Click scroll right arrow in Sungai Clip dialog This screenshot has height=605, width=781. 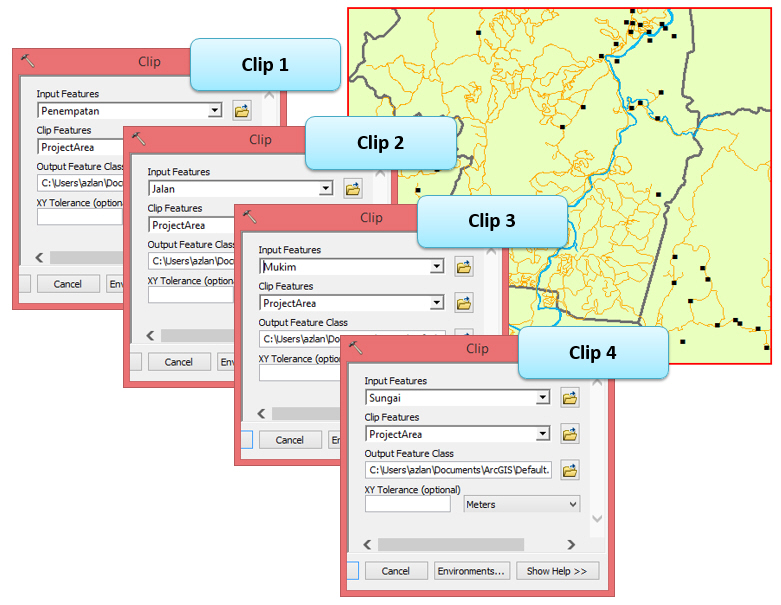(571, 545)
